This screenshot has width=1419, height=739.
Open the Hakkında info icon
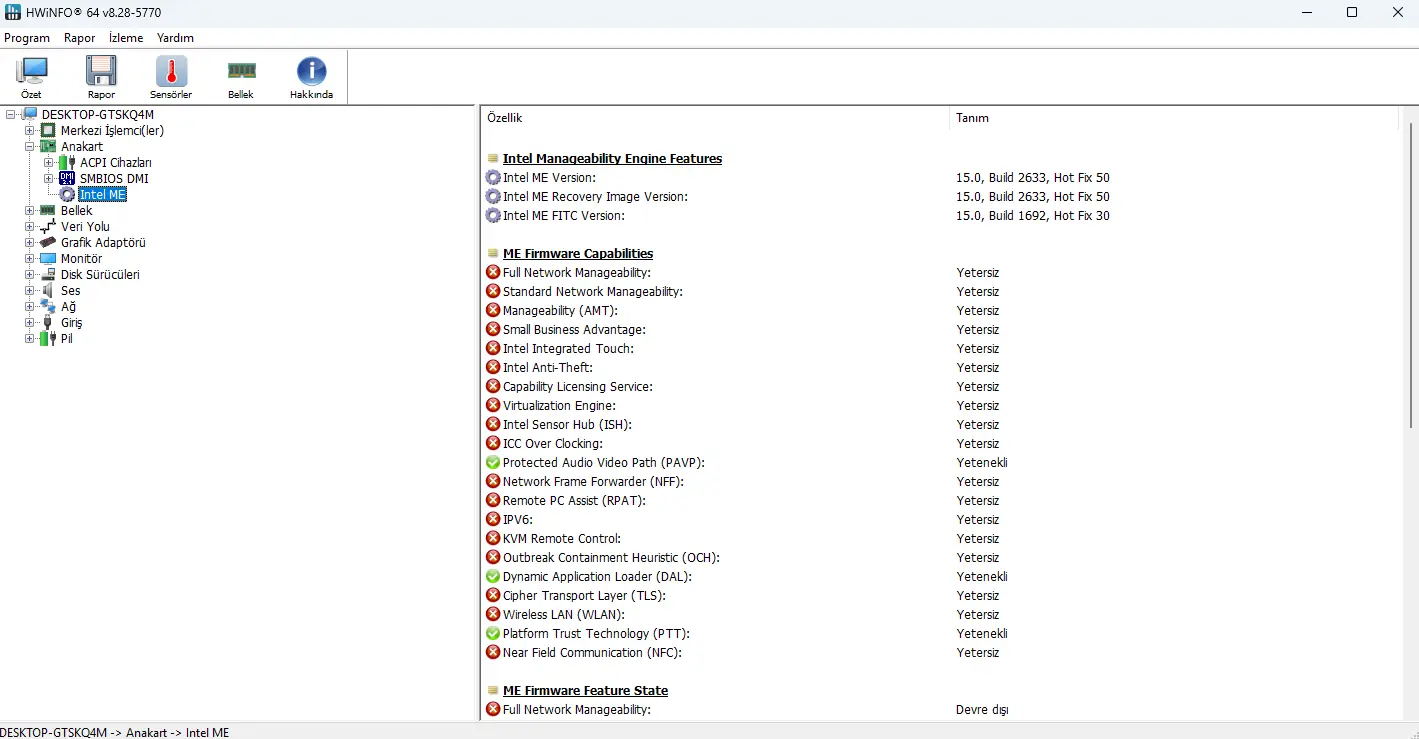pos(311,72)
